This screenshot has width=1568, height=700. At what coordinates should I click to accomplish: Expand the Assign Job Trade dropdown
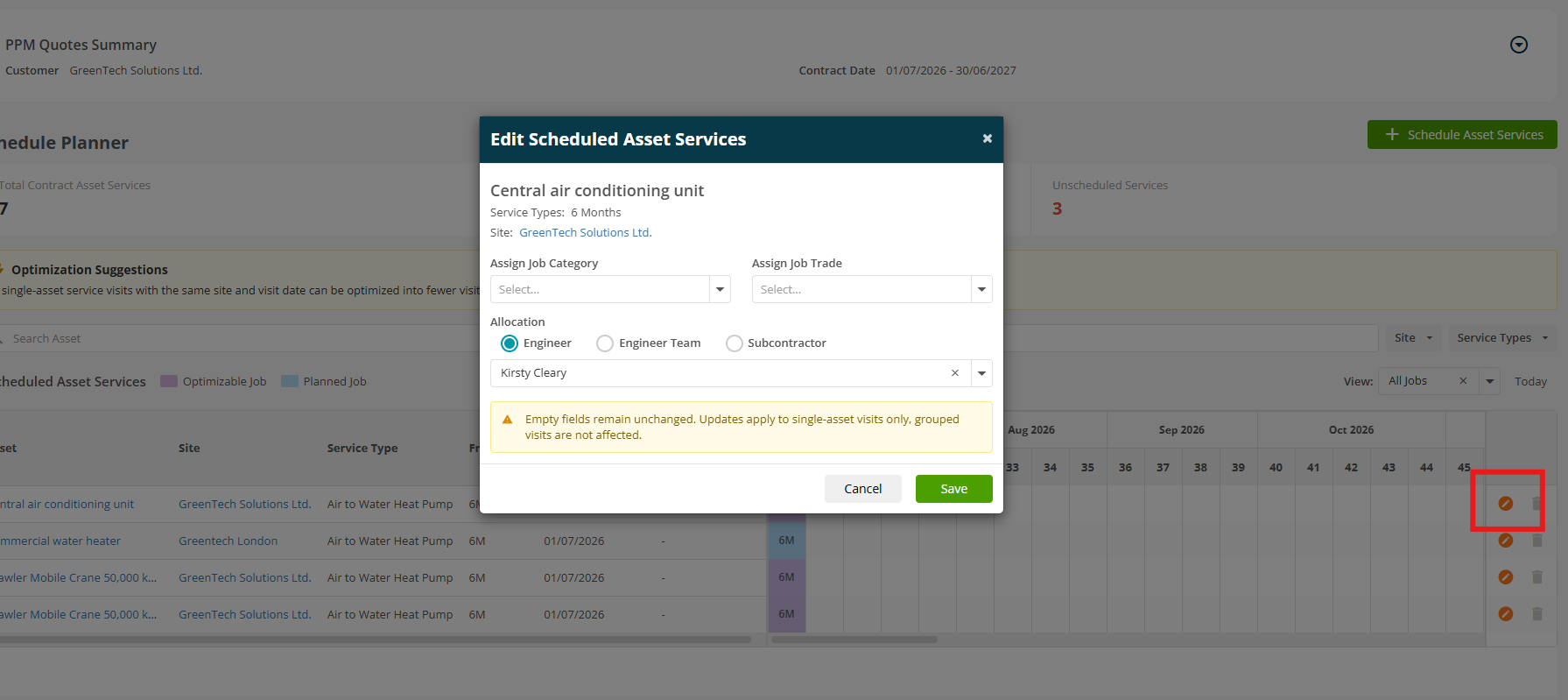(x=872, y=289)
